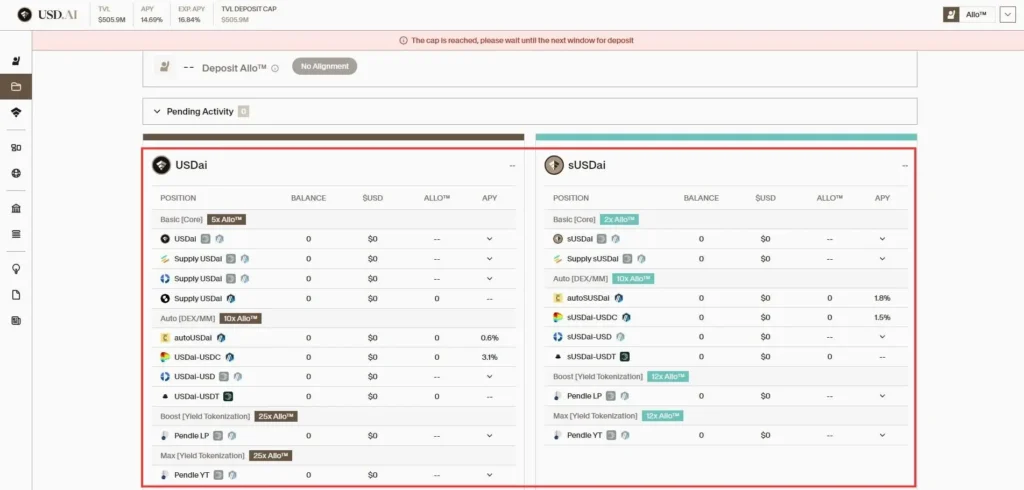Expand the Pending Activity section
1024x490 pixels.
[x=158, y=111]
